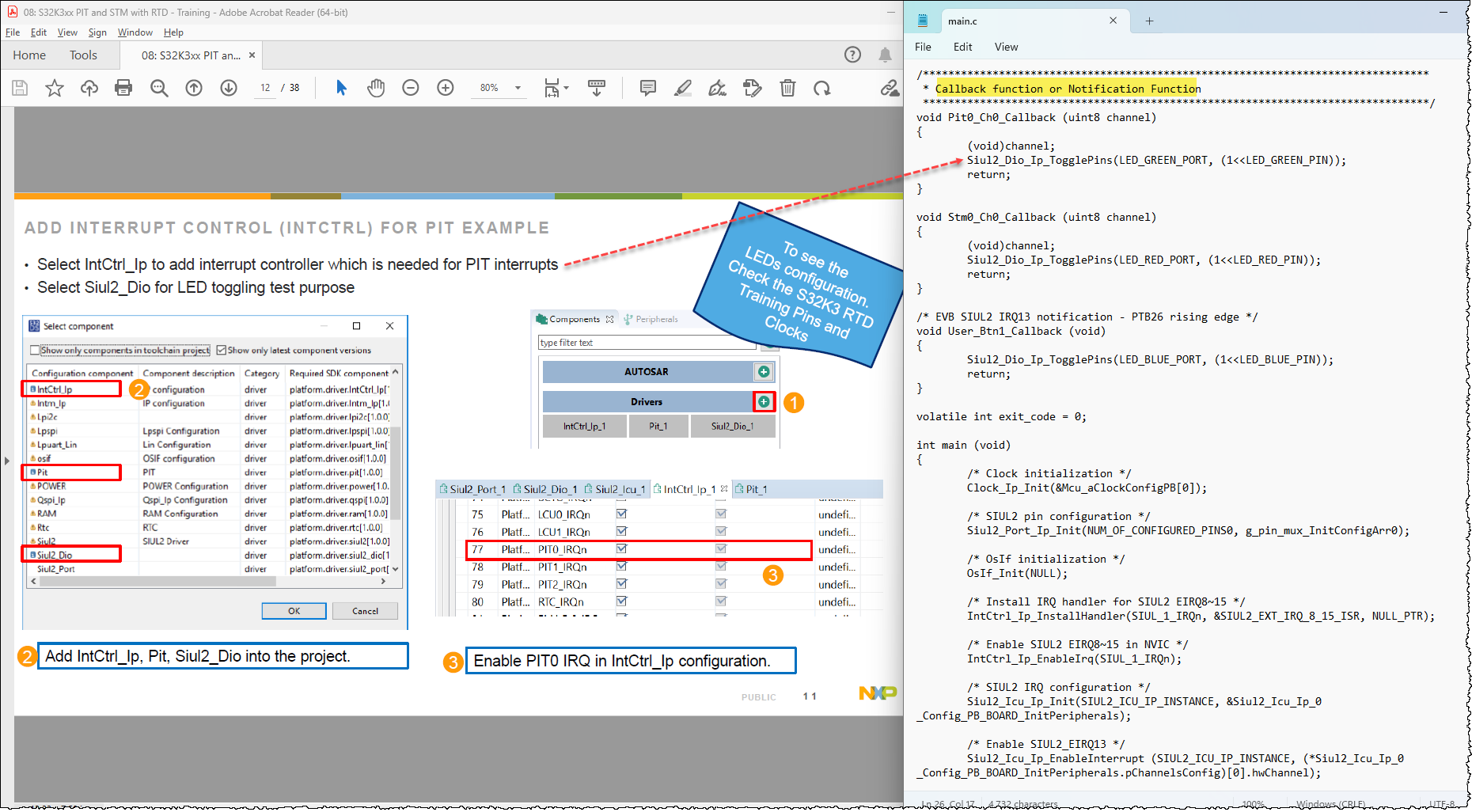The height and width of the screenshot is (812, 1472).
Task: Open the Acrobat Help menu
Action: pyautogui.click(x=173, y=32)
